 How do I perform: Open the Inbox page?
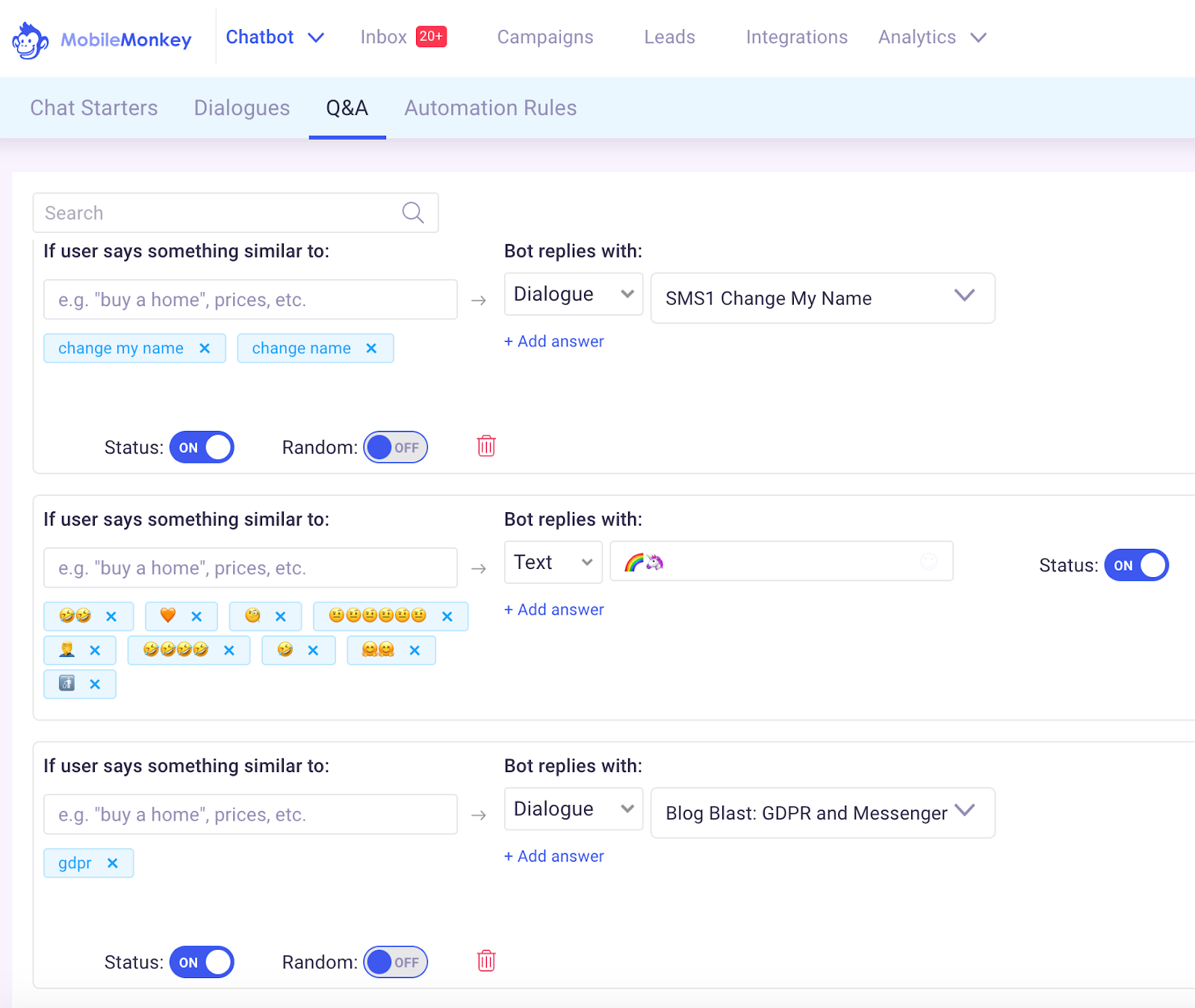click(383, 37)
